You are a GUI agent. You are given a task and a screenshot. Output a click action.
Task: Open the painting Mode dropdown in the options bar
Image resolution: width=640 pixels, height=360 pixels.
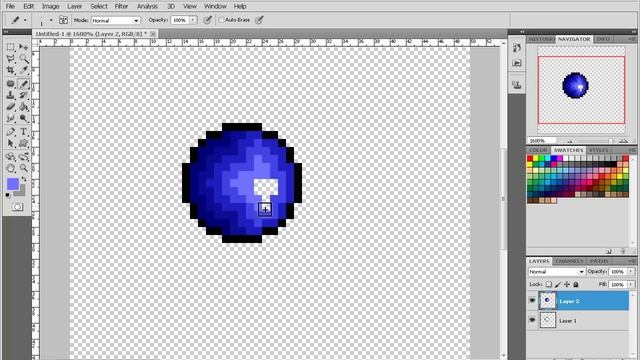click(x=116, y=20)
